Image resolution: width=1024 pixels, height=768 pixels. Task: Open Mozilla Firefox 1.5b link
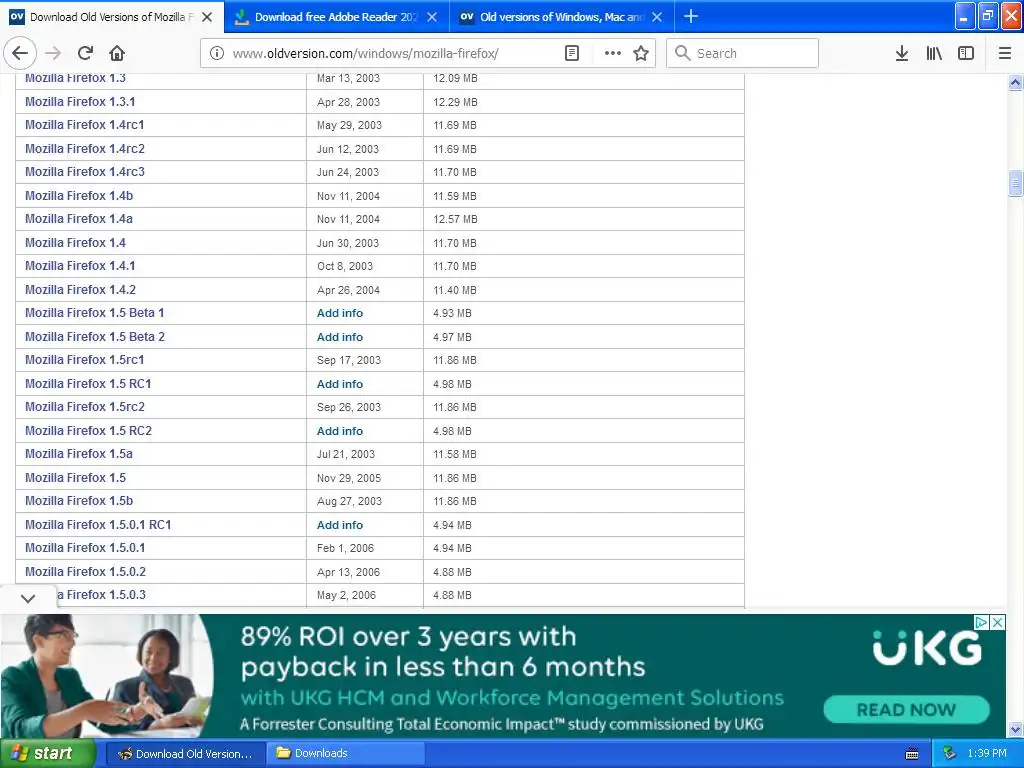(79, 501)
